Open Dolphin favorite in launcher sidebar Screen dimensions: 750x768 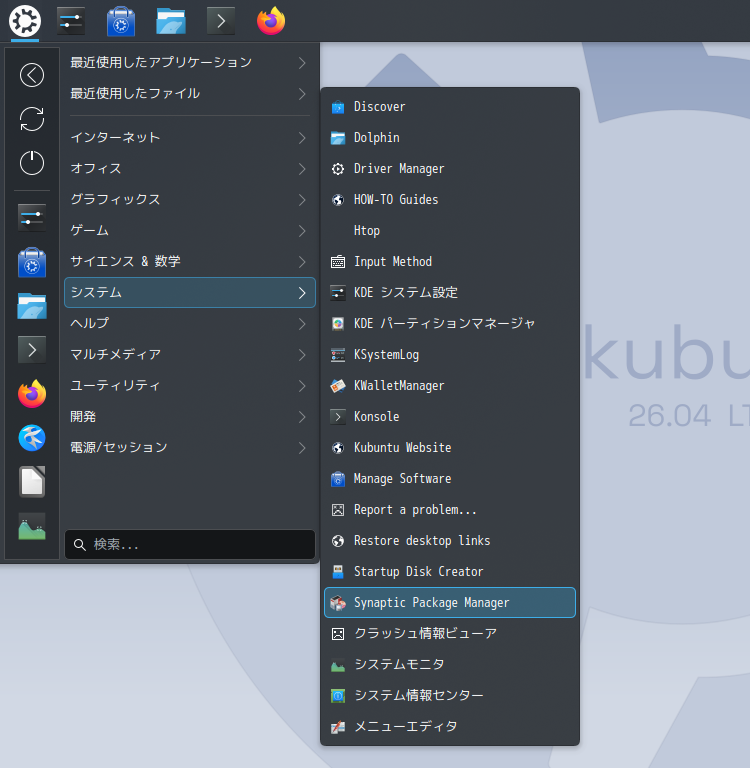coord(32,306)
